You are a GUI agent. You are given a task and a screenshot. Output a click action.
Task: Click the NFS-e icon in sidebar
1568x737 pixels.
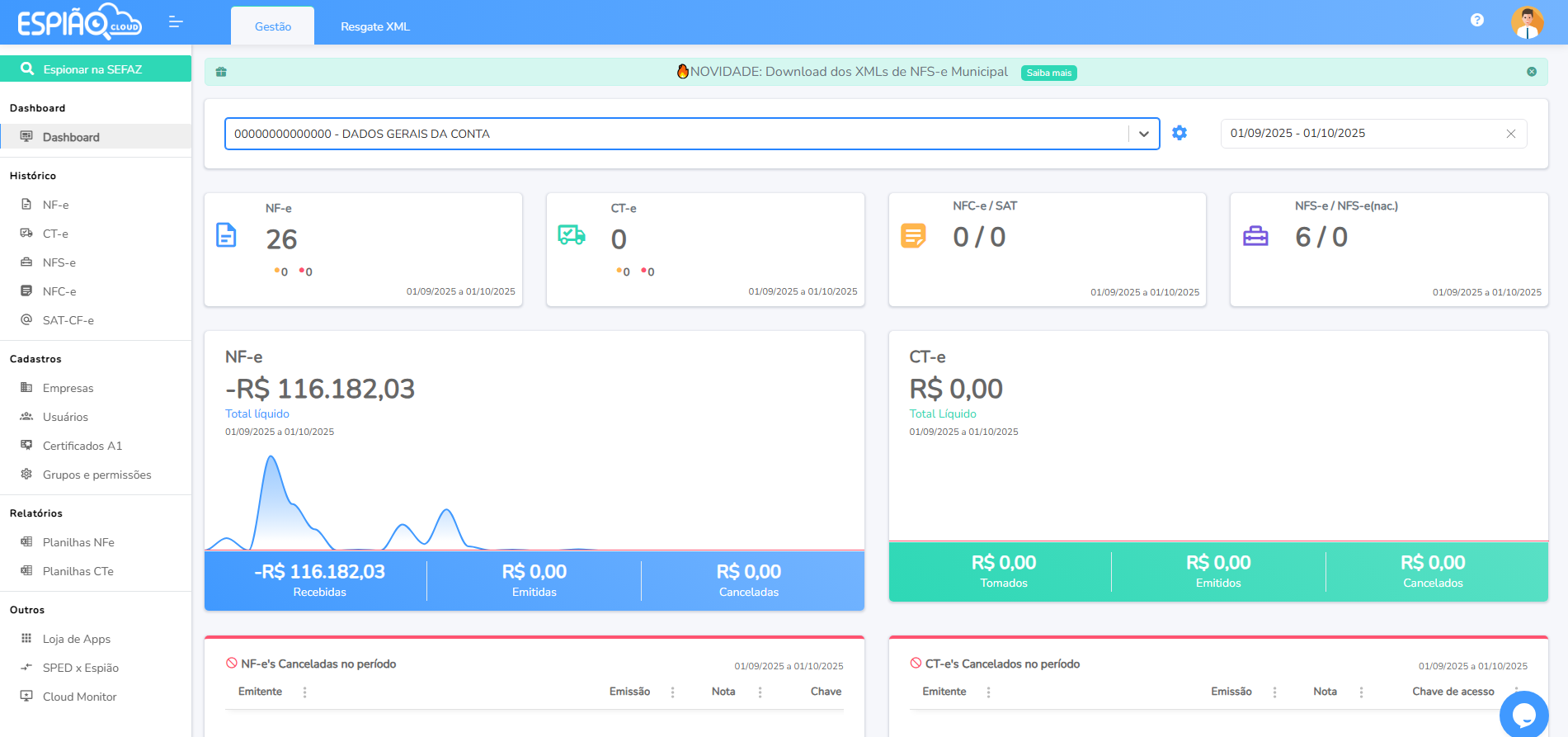point(26,262)
